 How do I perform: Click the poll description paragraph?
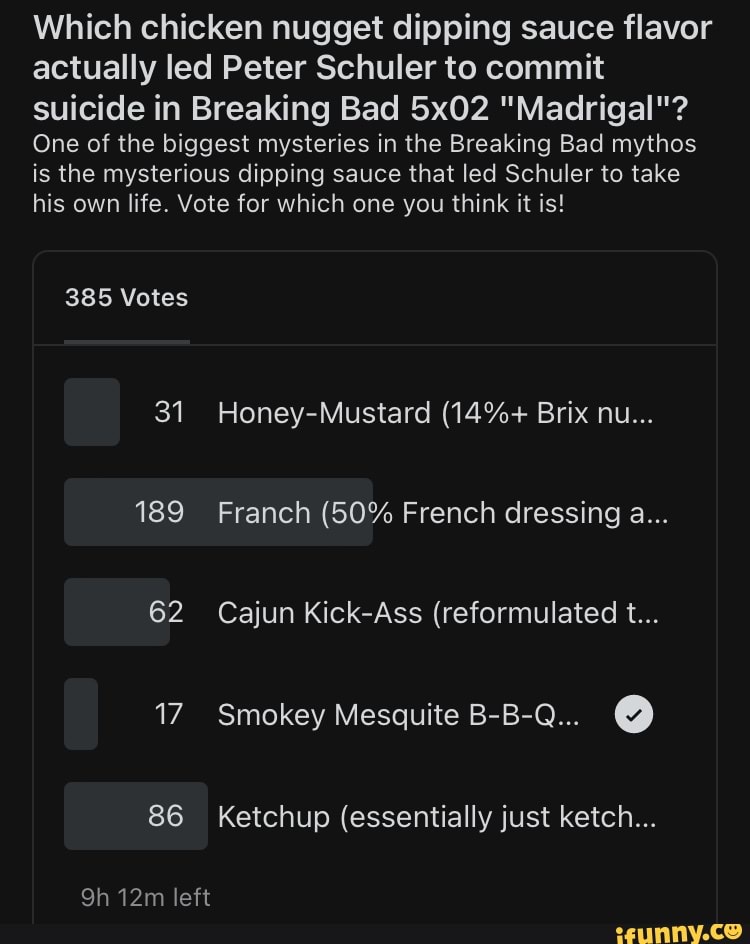click(364, 173)
